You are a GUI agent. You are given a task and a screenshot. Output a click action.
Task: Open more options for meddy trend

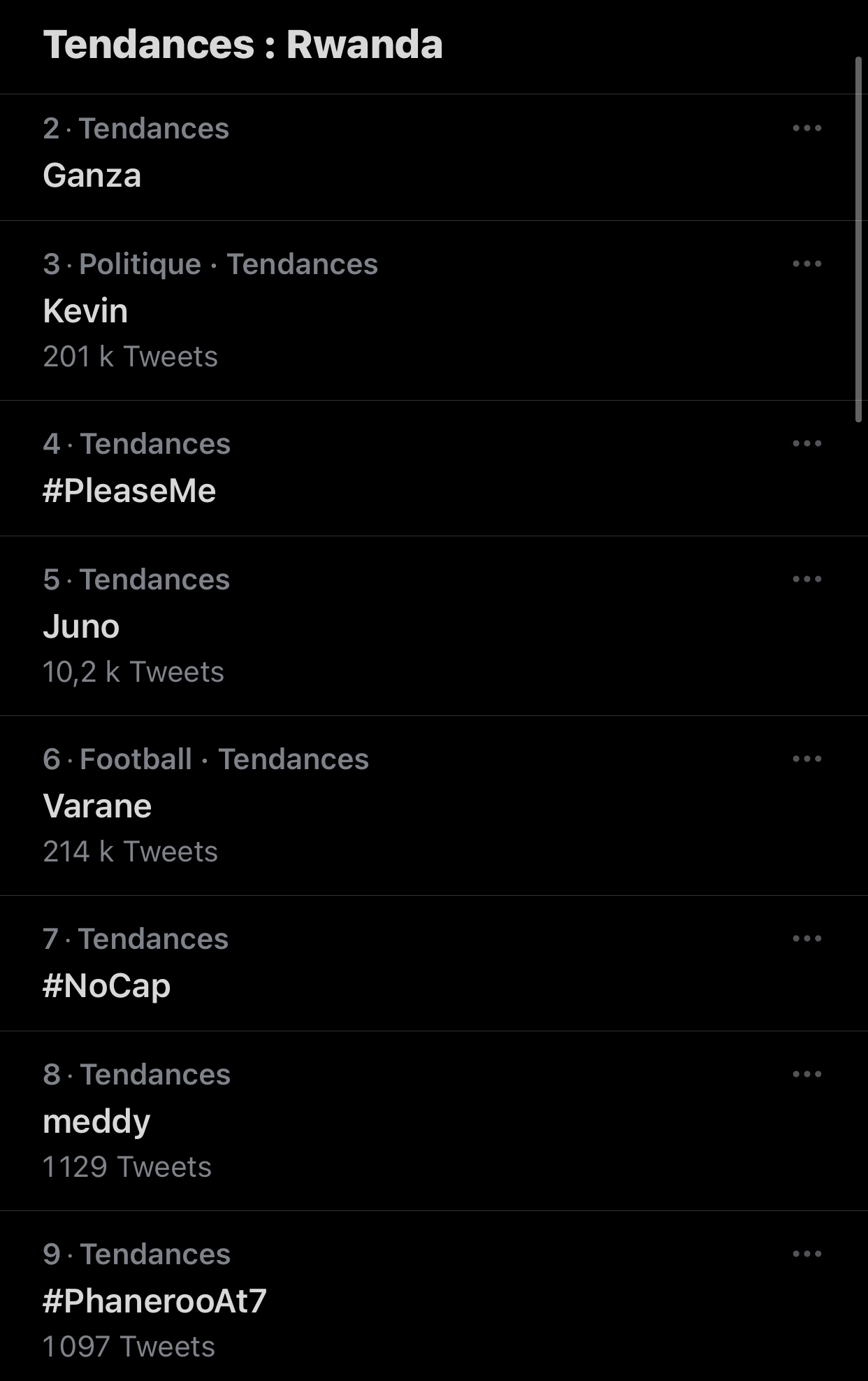tap(806, 1075)
